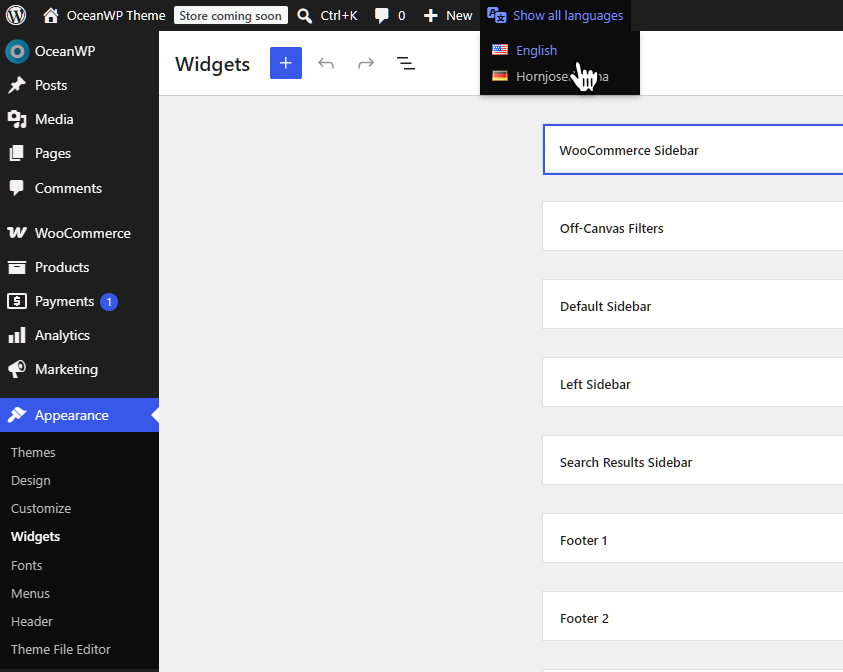Click the Analytics bar chart icon

pos(17,335)
